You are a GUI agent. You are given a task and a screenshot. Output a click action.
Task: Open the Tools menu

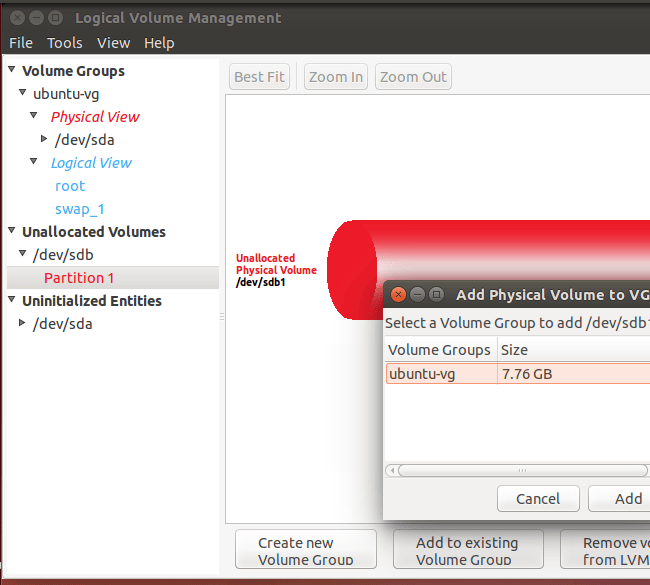point(65,43)
